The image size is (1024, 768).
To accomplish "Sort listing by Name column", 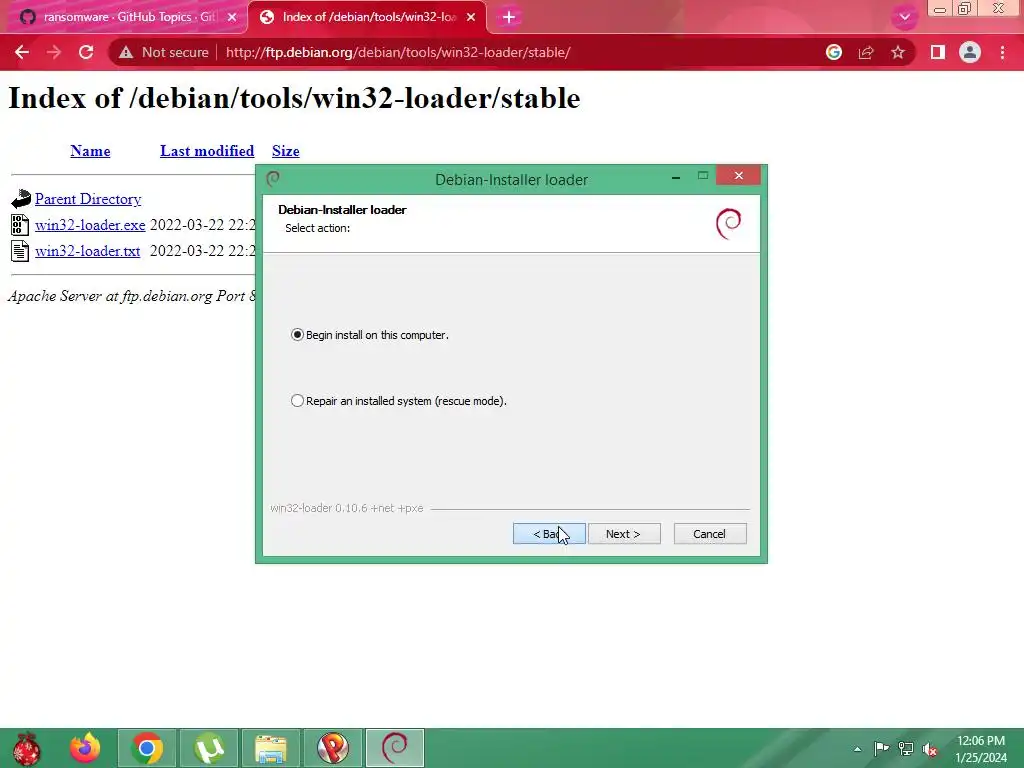I will (x=90, y=151).
